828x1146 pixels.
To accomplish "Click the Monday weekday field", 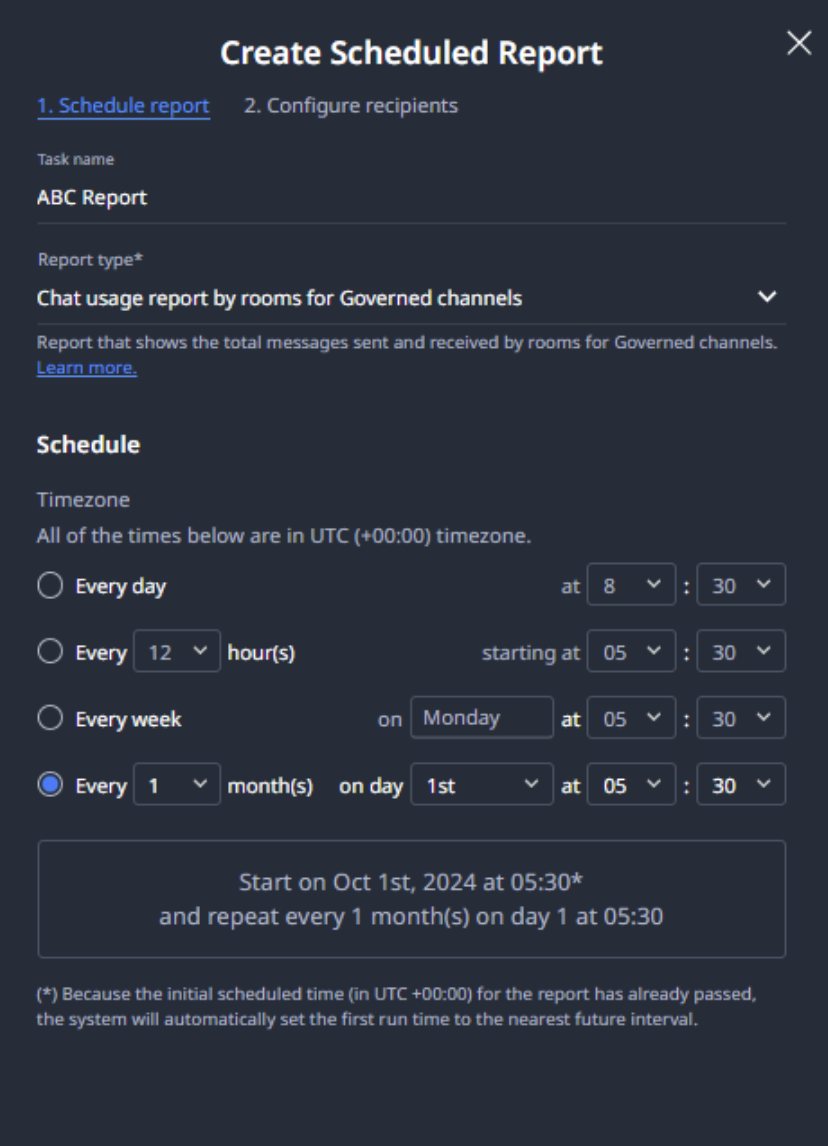I will (x=482, y=718).
